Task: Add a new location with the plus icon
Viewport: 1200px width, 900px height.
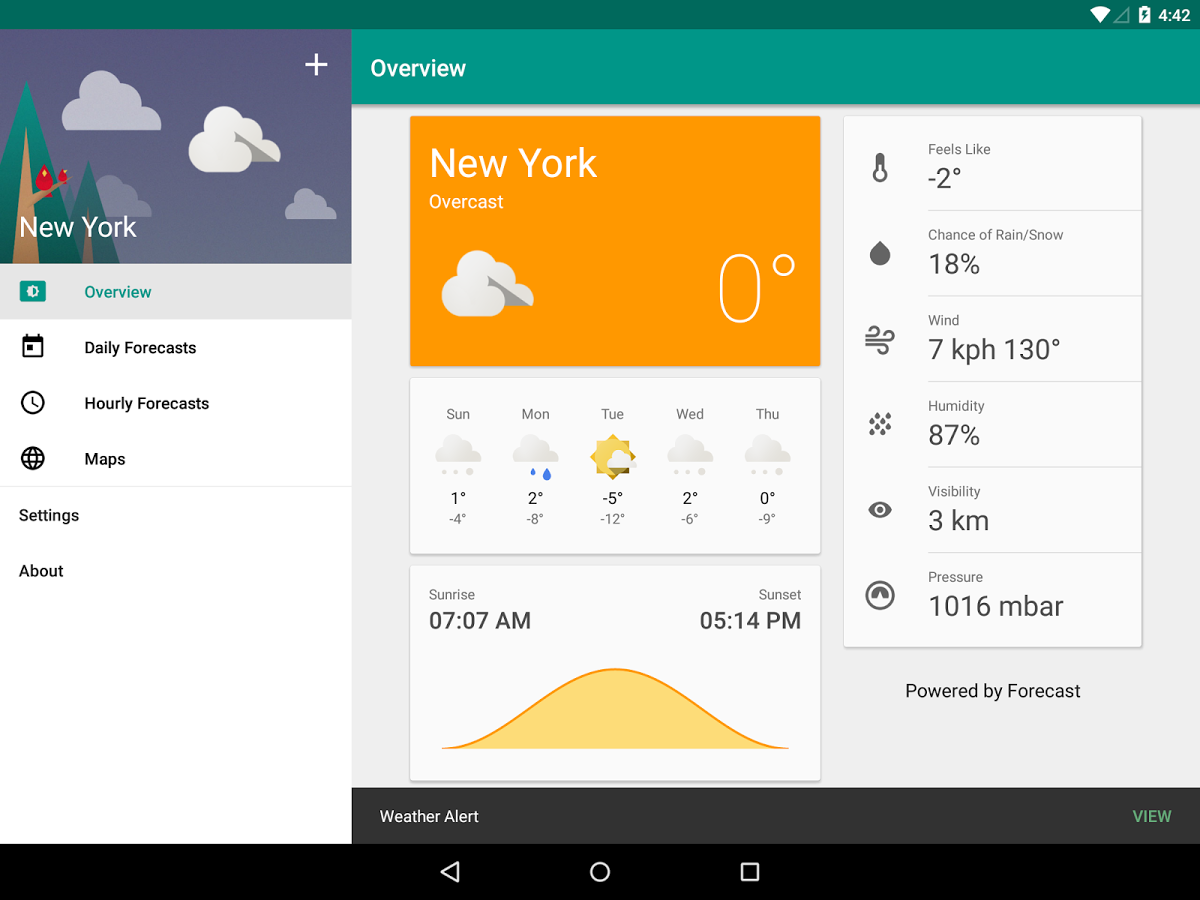Action: click(316, 64)
